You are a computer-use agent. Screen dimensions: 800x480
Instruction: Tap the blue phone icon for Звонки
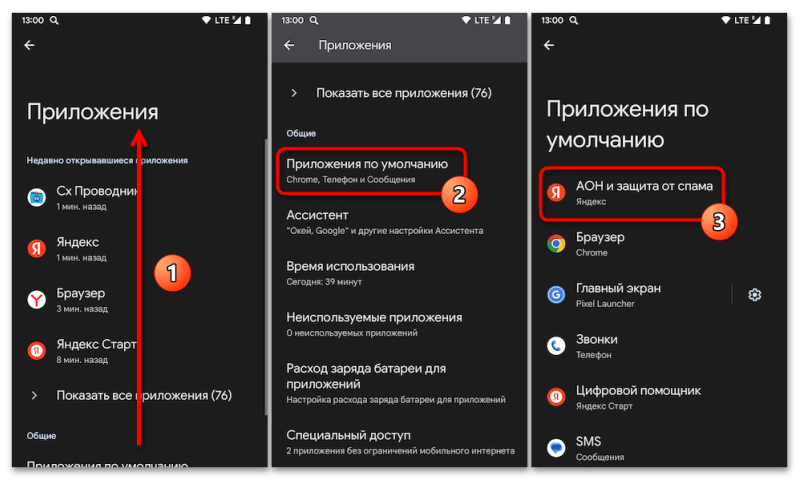click(556, 346)
